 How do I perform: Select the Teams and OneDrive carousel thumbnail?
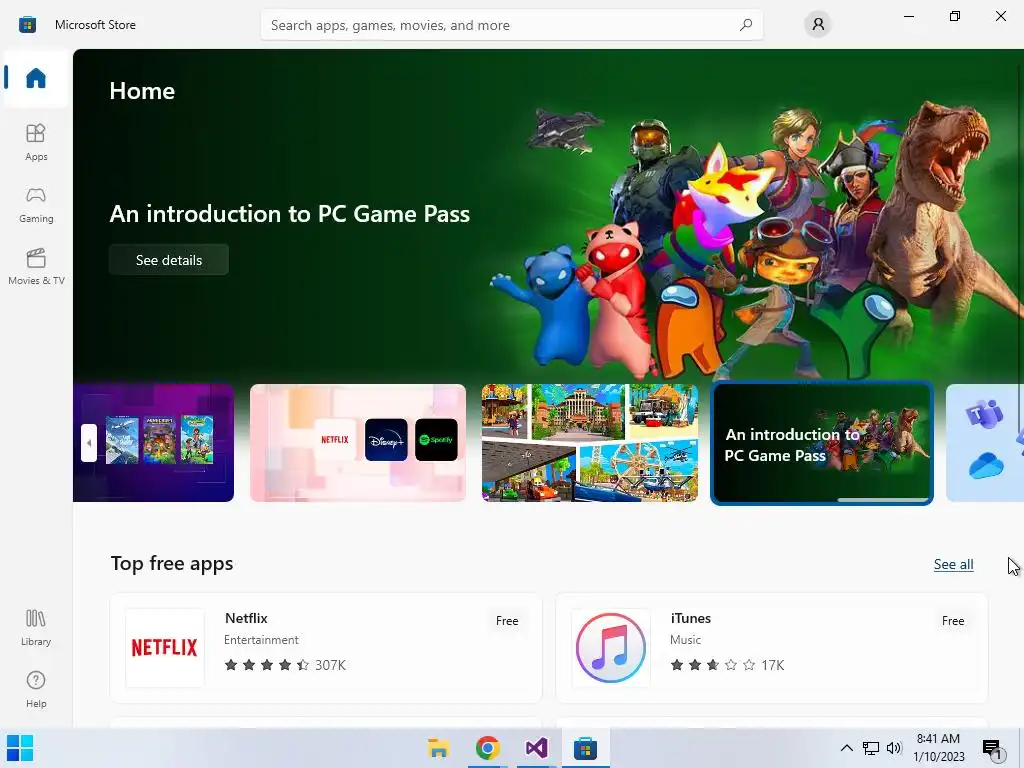(x=985, y=443)
